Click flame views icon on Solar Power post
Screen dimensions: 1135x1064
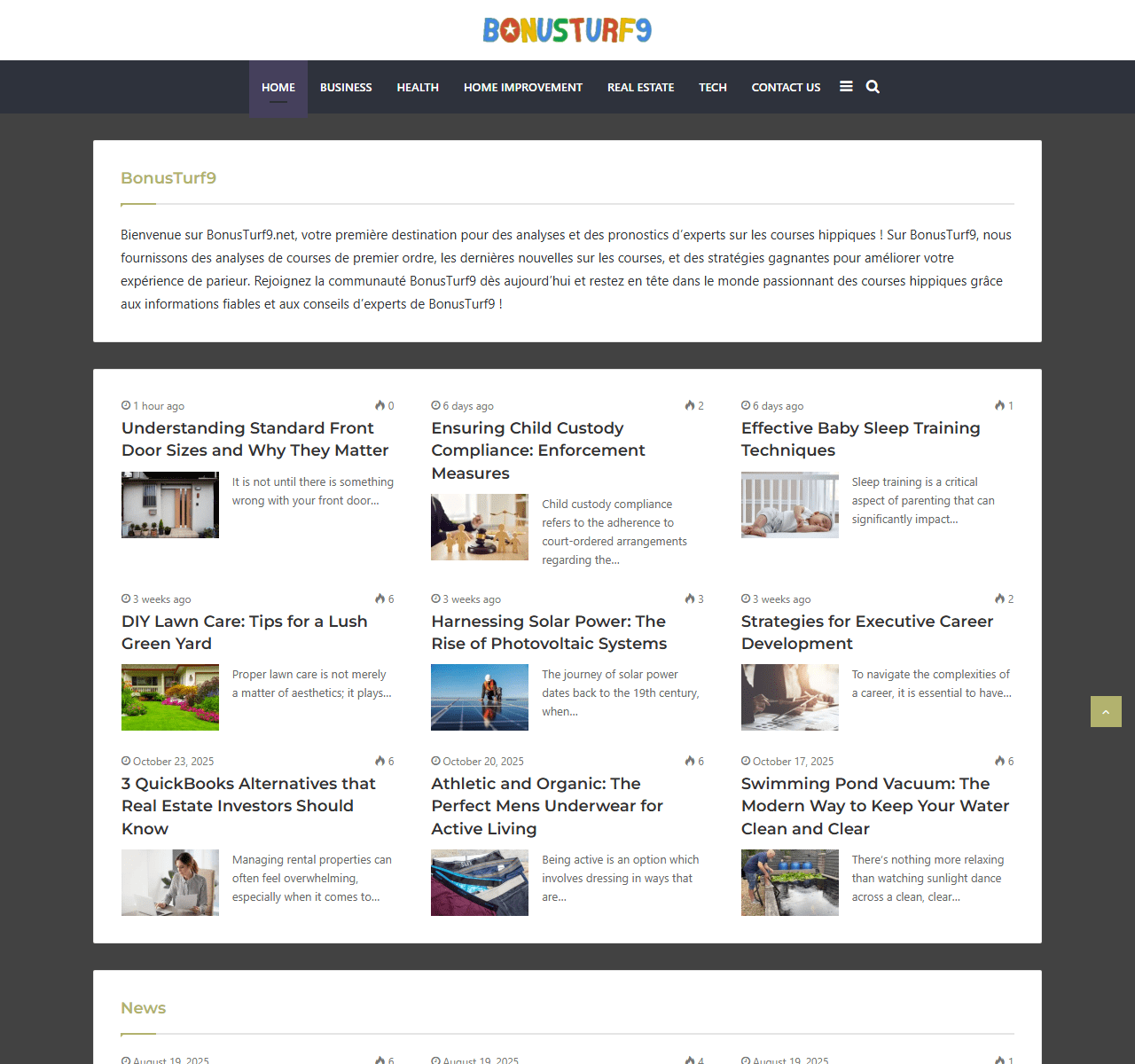tap(689, 599)
